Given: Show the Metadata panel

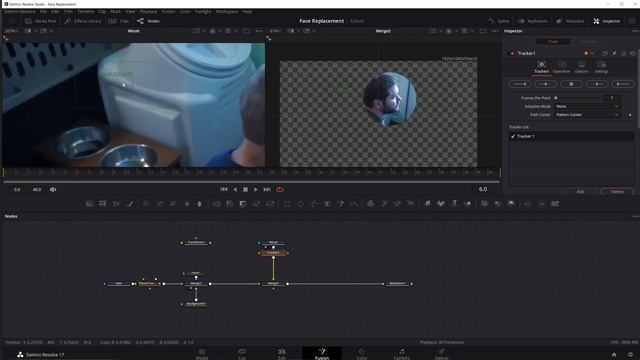Looking at the screenshot, I should point(570,21).
